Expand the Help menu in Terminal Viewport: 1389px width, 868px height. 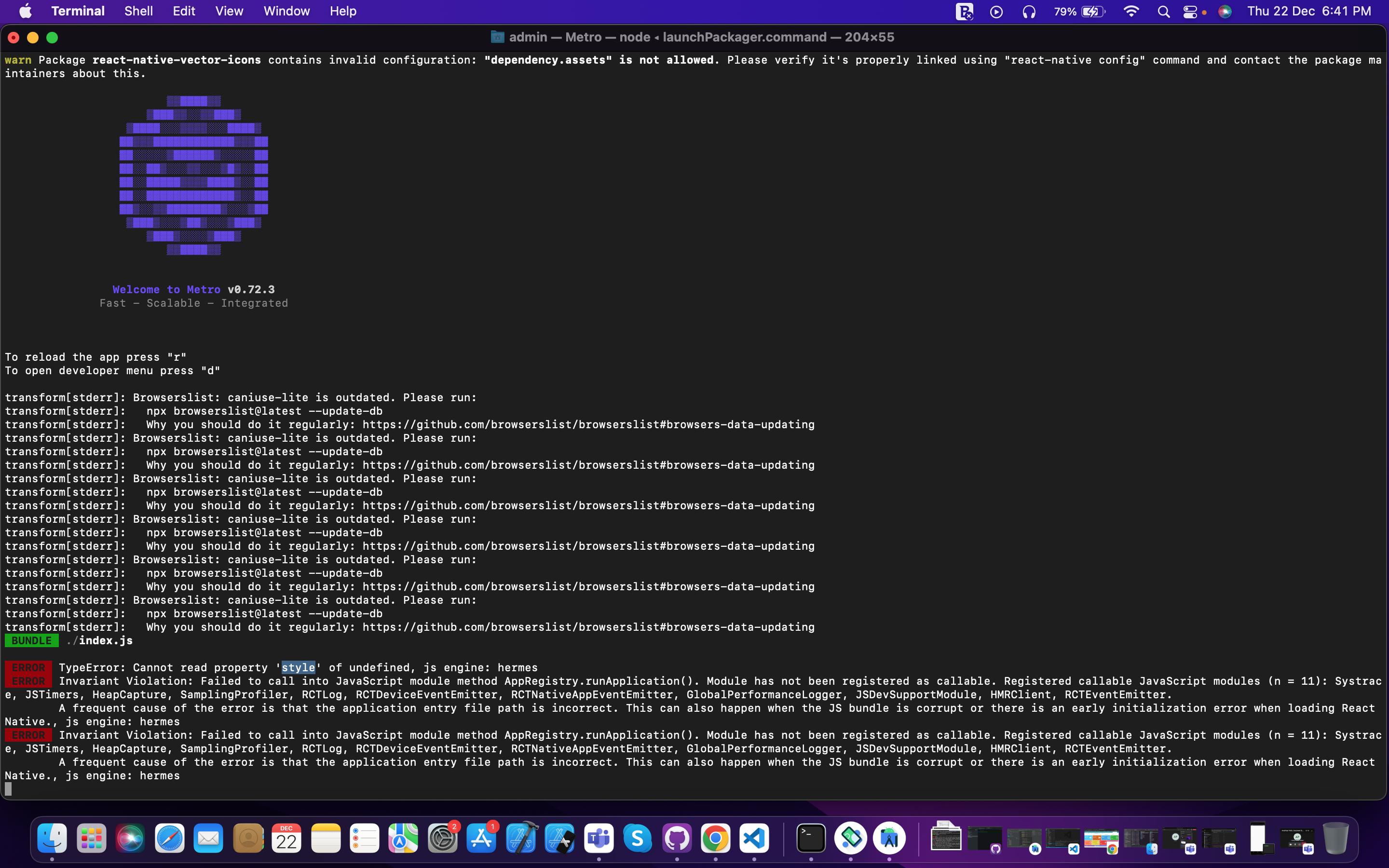coord(343,11)
